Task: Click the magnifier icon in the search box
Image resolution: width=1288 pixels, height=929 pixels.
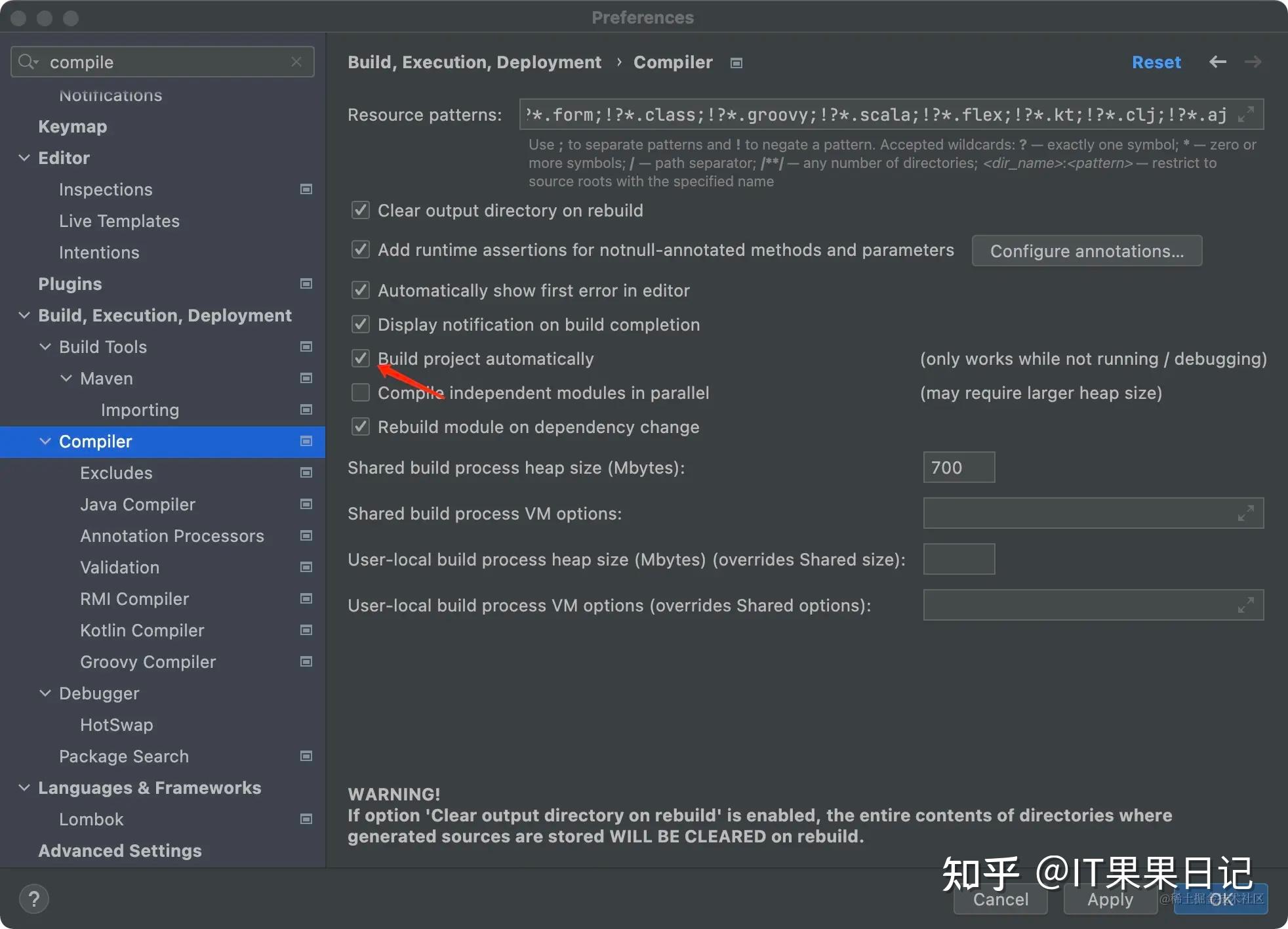Action: (x=28, y=62)
